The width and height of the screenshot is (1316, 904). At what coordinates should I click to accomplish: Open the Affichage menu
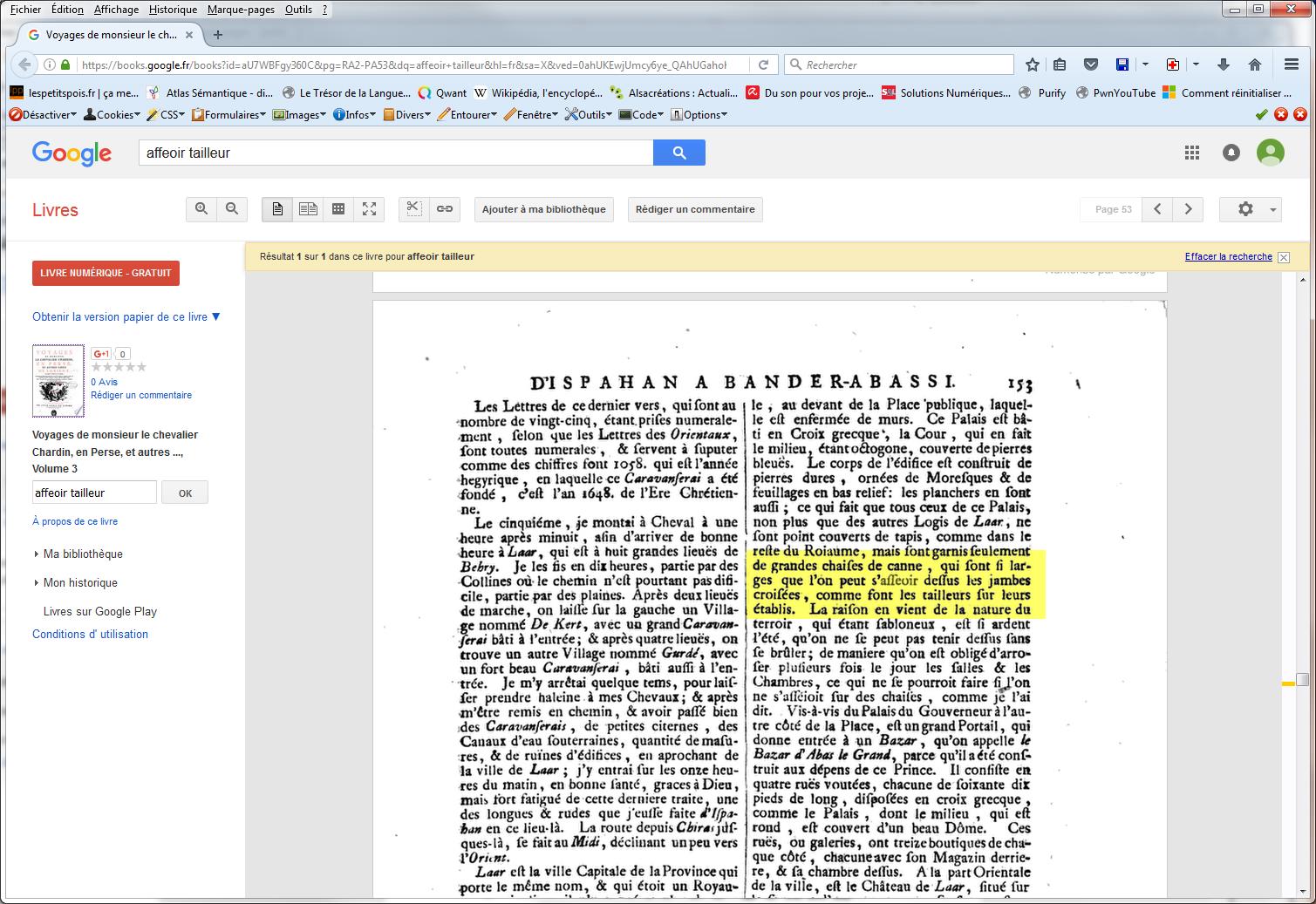(x=116, y=10)
